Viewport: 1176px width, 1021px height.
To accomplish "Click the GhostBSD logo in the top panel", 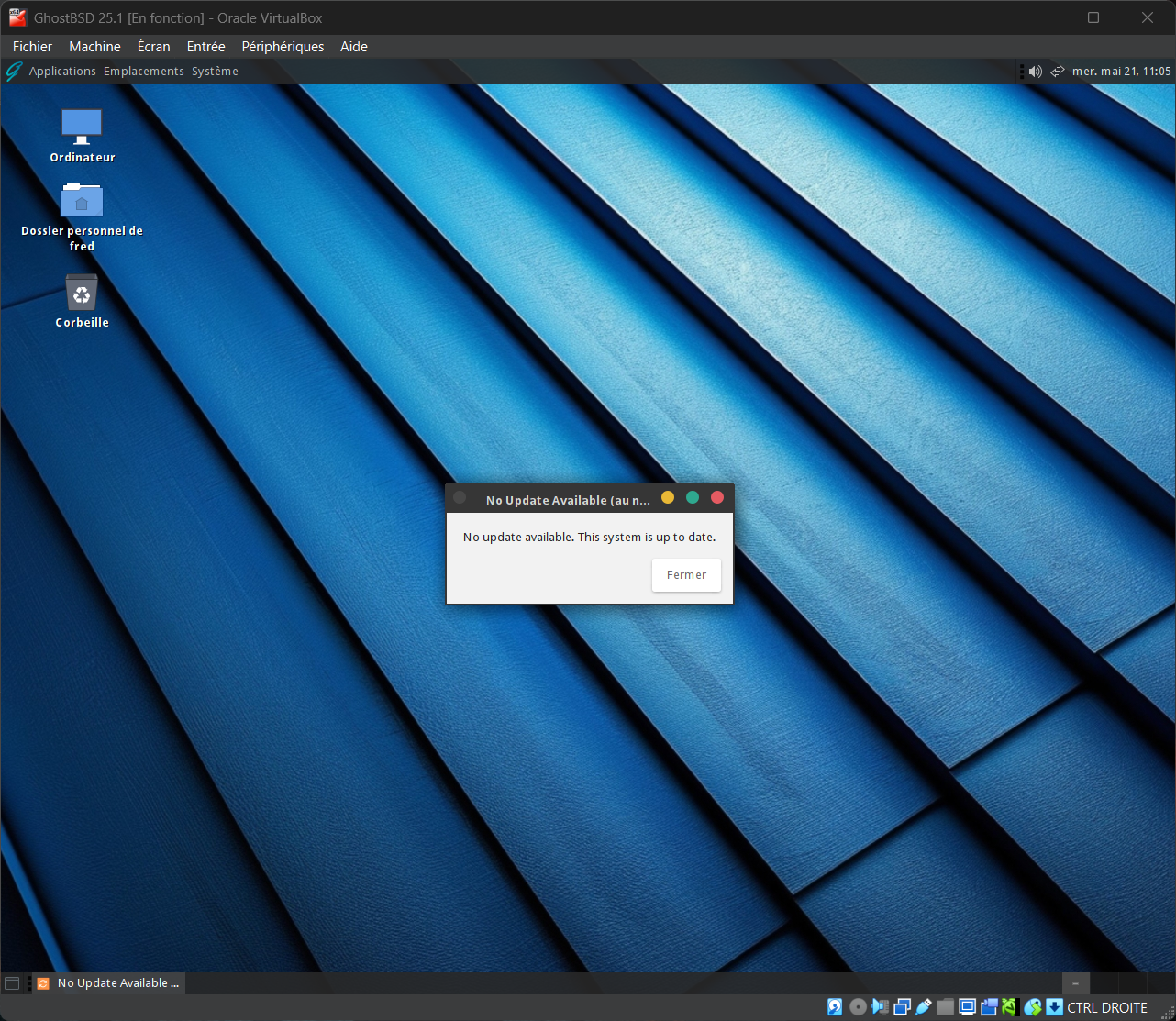I will click(14, 72).
